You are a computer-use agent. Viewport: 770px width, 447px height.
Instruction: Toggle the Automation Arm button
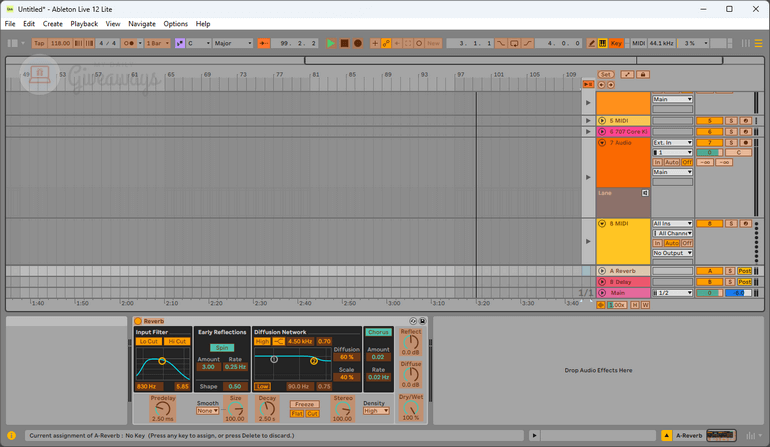[386, 43]
